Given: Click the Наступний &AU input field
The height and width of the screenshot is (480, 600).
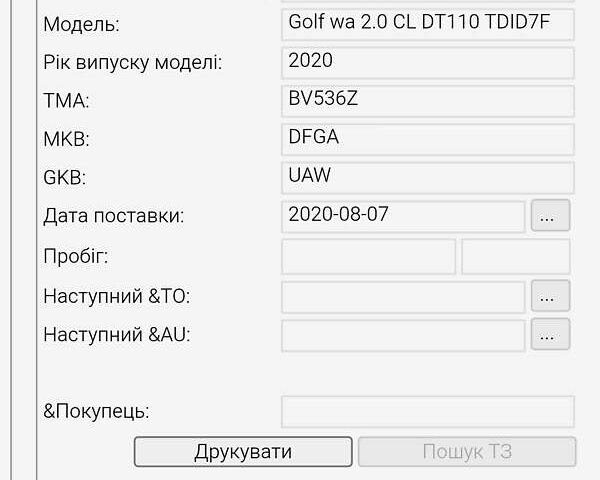Looking at the screenshot, I should coord(403,335).
